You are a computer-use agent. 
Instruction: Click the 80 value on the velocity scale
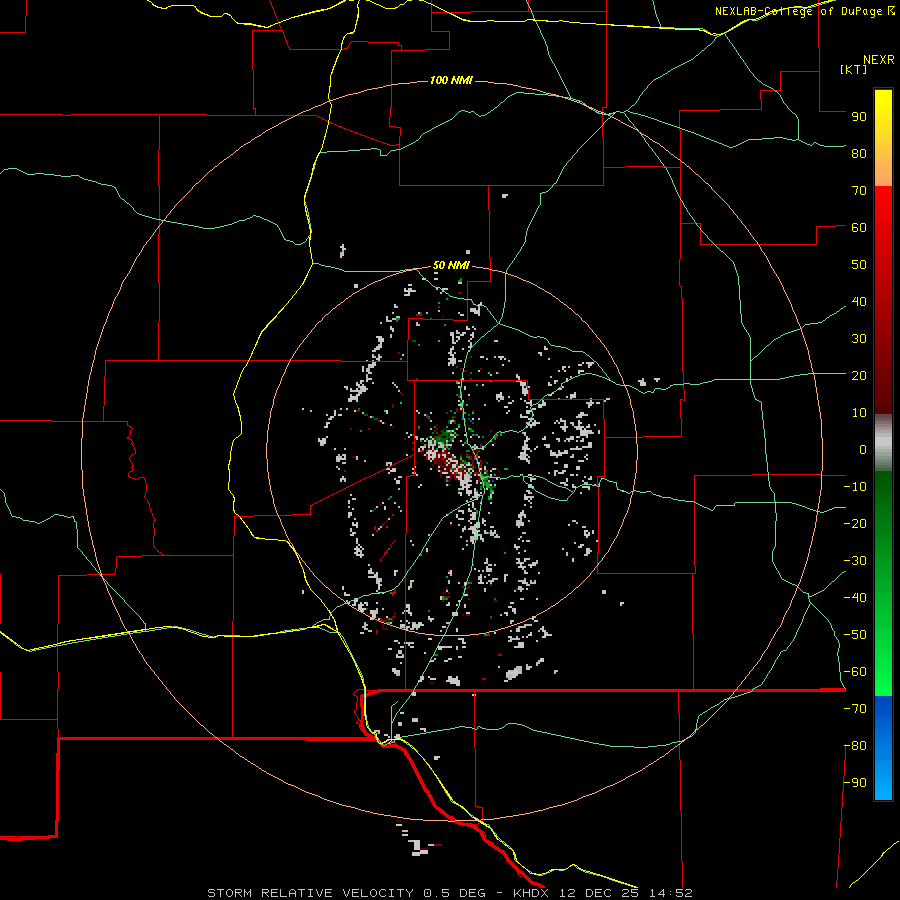[859, 153]
